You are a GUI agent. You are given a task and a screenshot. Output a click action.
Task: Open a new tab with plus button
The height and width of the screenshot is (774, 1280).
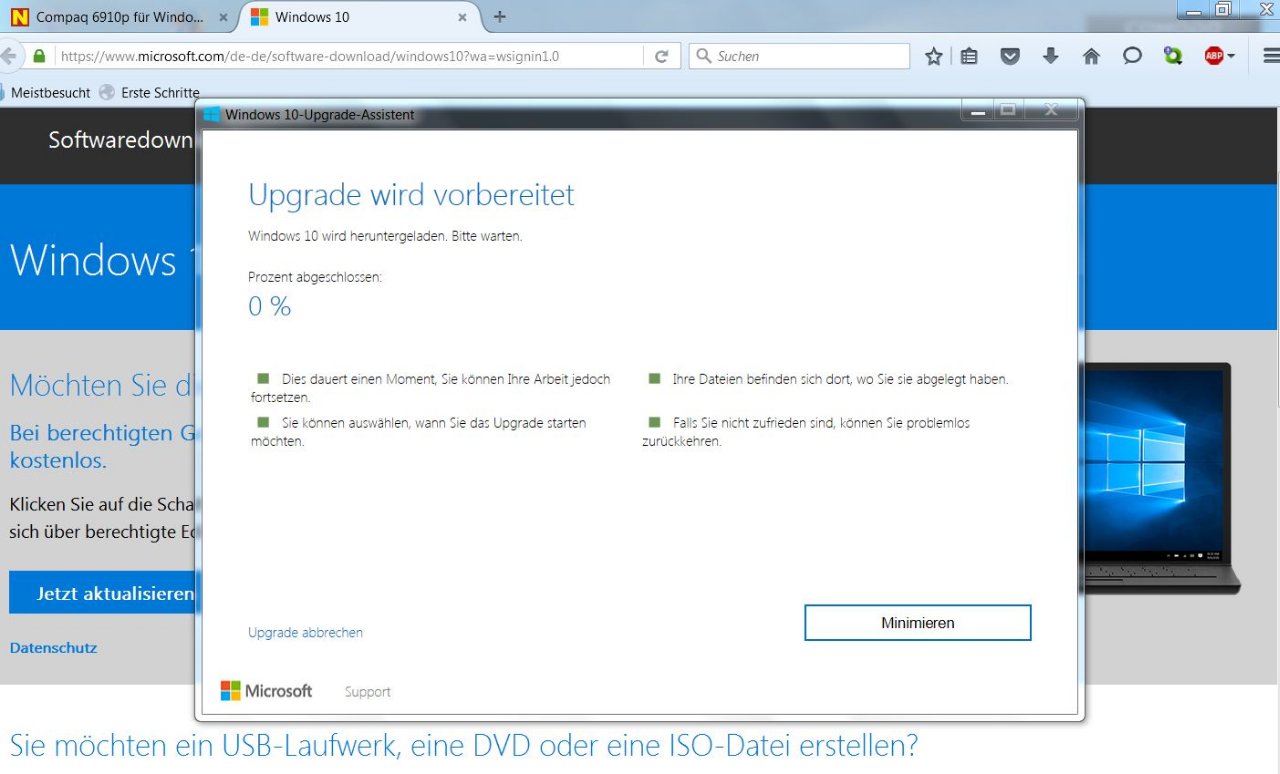click(500, 17)
